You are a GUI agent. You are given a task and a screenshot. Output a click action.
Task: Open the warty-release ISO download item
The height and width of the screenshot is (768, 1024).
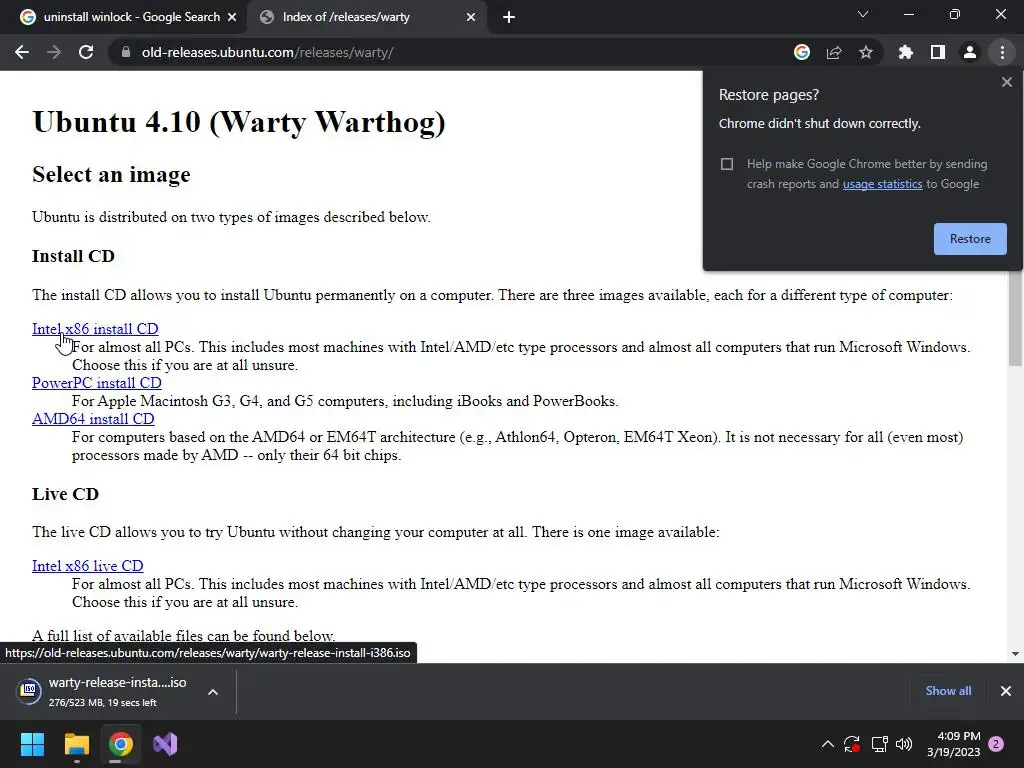pyautogui.click(x=104, y=692)
